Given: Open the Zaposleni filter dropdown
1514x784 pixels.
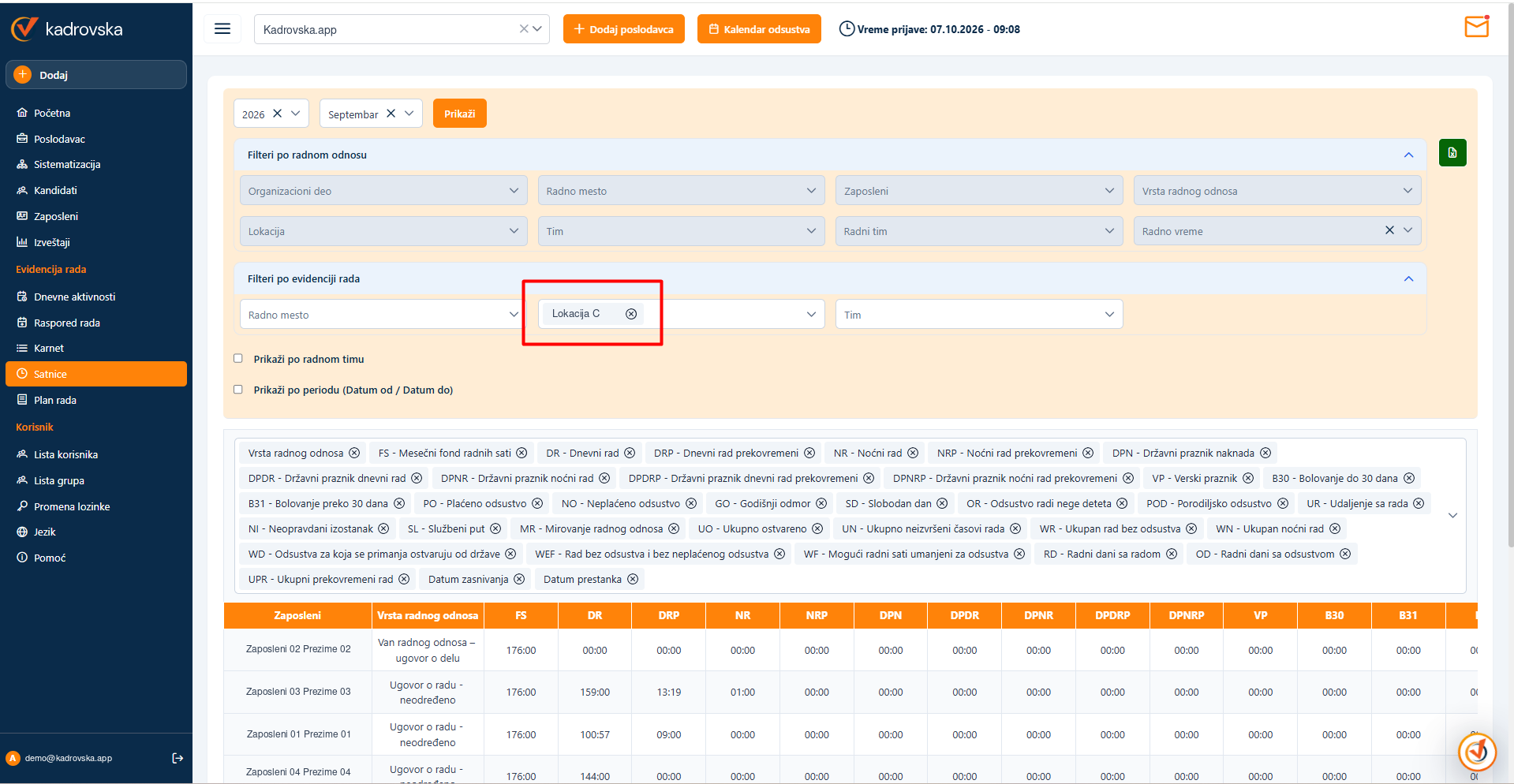Looking at the screenshot, I should click(x=979, y=191).
